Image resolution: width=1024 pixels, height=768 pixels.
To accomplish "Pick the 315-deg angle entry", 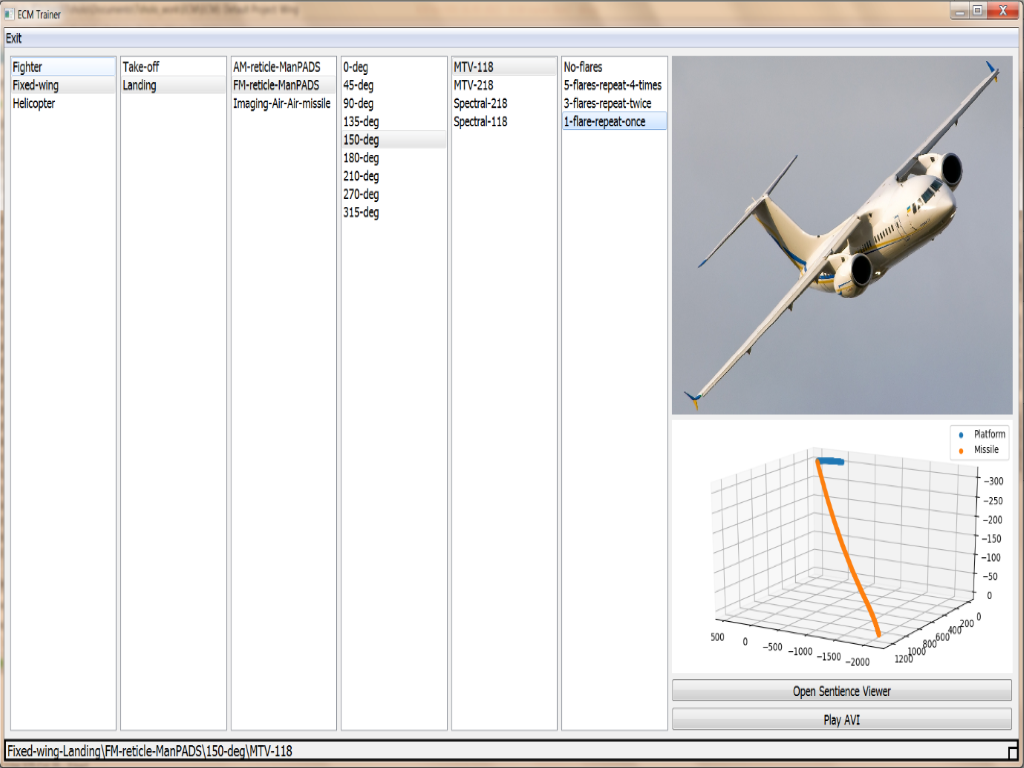I will 361,213.
